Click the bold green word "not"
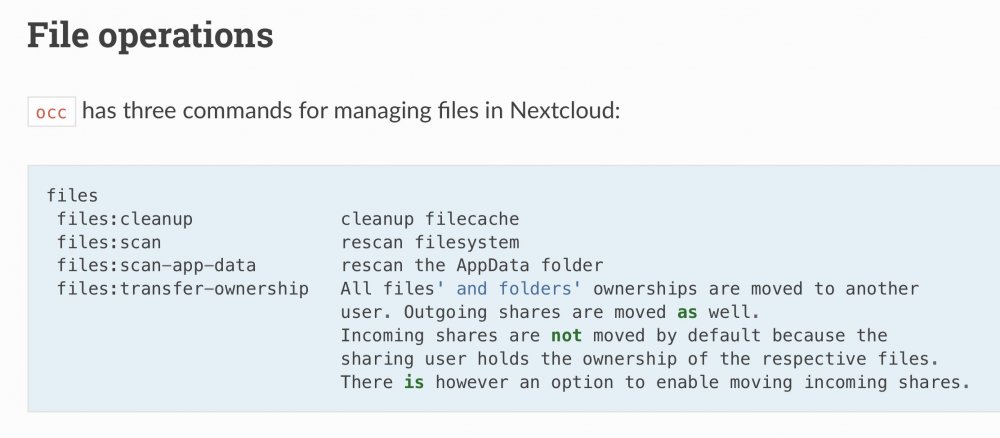The image size is (1000, 438). click(x=566, y=335)
